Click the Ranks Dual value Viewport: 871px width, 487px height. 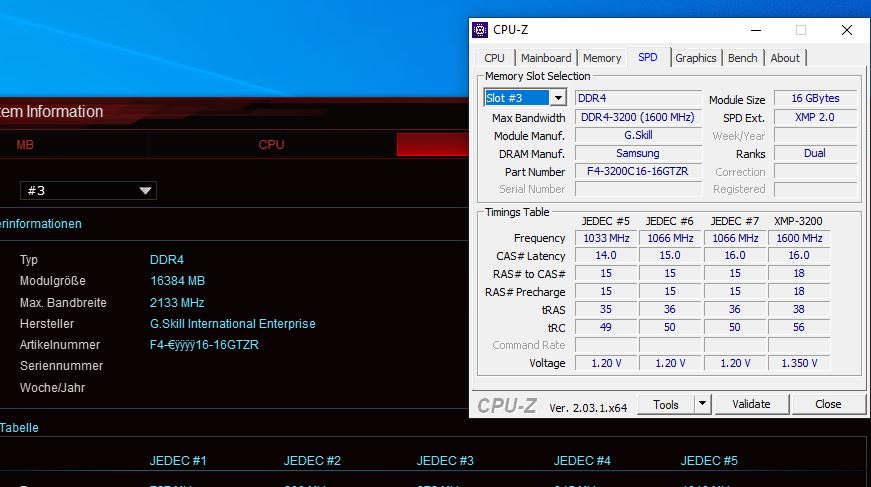[x=815, y=153]
